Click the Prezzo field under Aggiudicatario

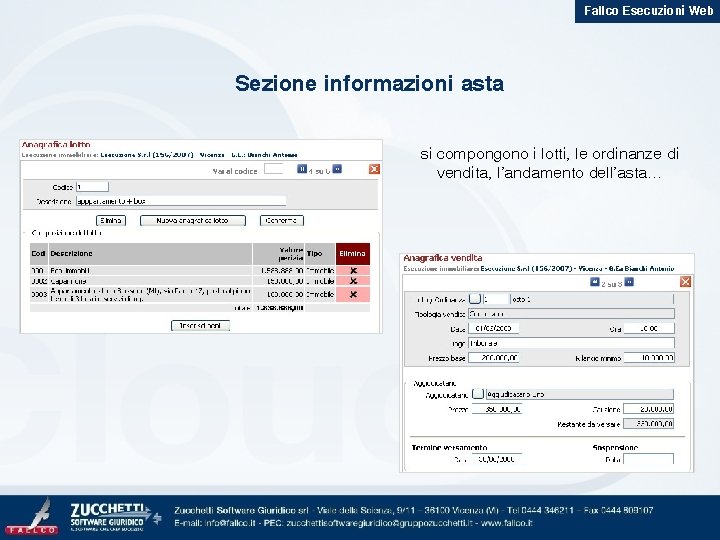pyautogui.click(x=496, y=409)
